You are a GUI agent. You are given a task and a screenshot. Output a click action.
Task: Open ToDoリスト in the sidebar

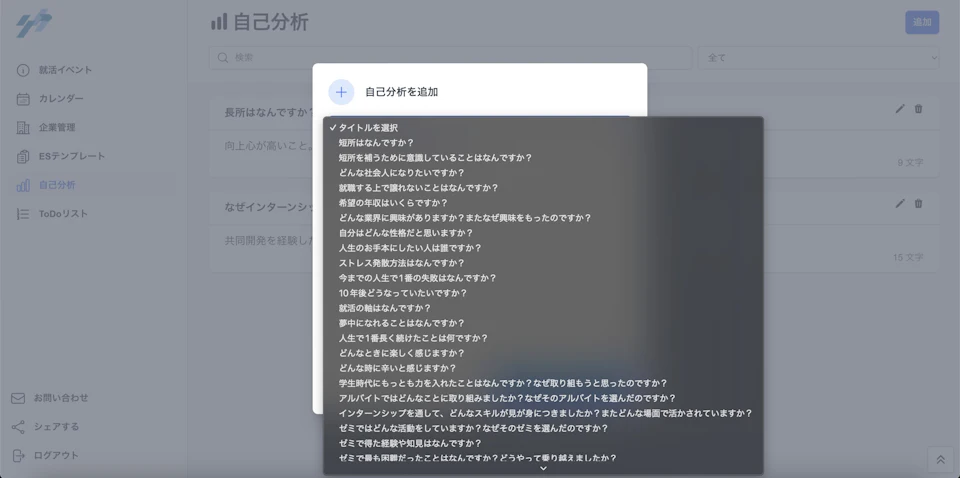(63, 214)
